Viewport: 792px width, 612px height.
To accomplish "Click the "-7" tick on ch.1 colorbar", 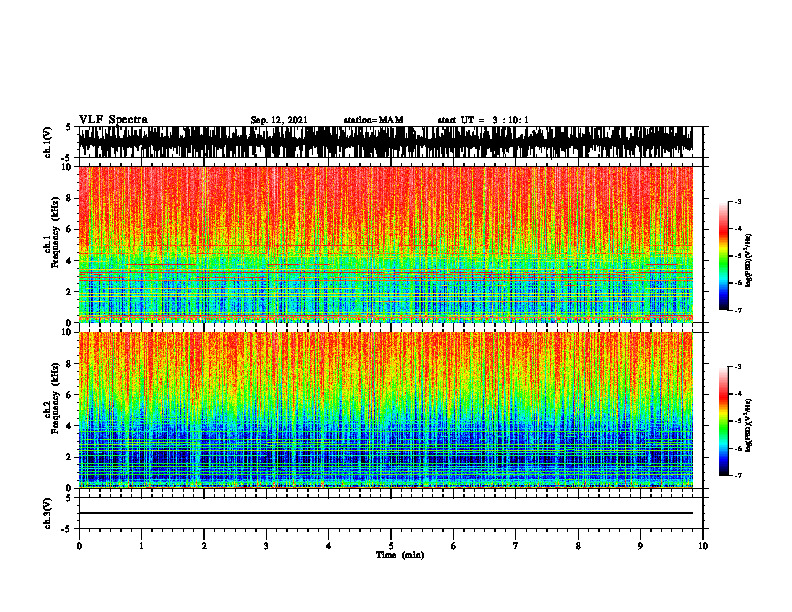I will coord(738,310).
